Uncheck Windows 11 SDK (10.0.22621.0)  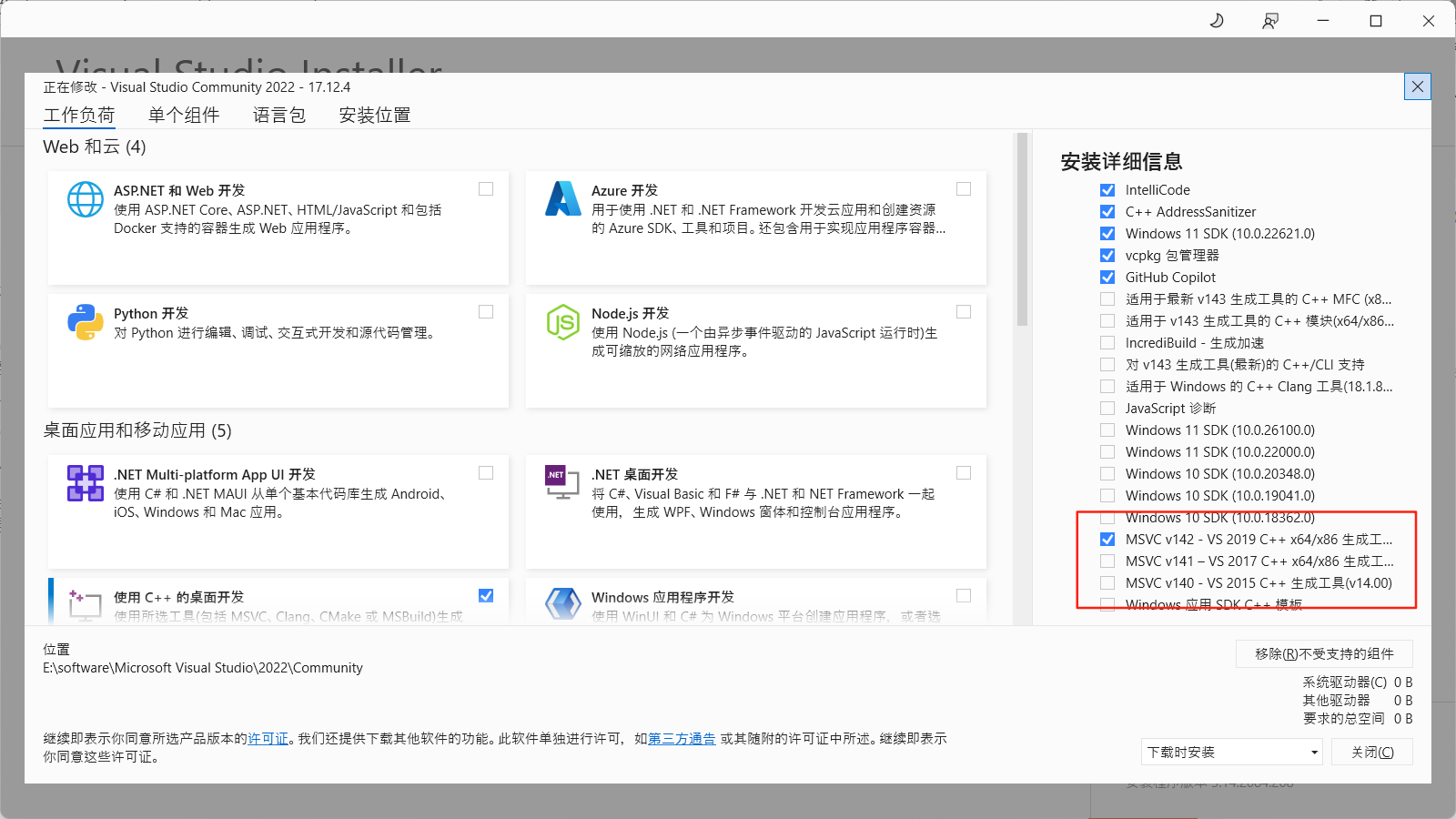coord(1107,234)
